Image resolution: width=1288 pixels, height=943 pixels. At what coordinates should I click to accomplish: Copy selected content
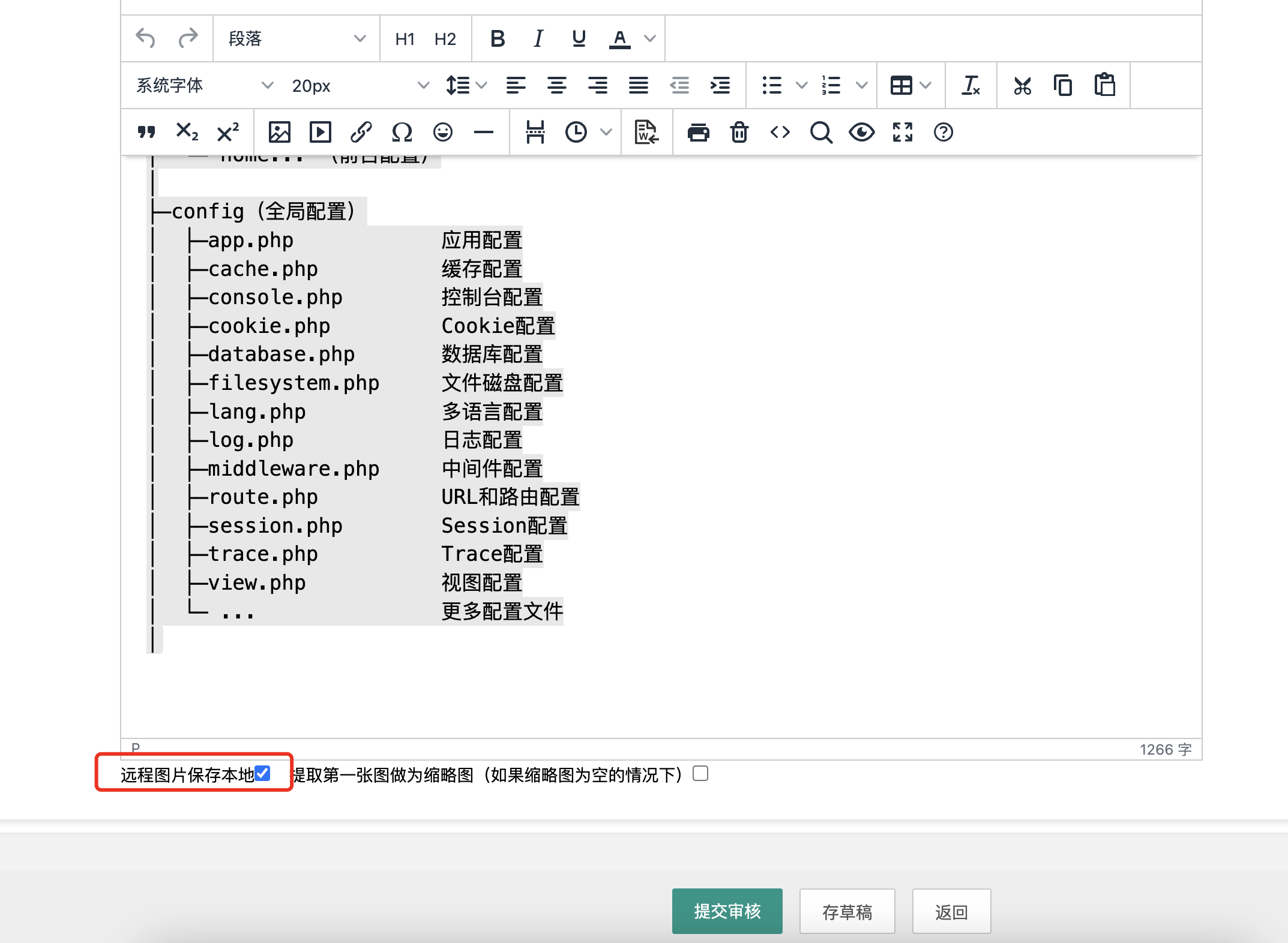(x=1063, y=86)
